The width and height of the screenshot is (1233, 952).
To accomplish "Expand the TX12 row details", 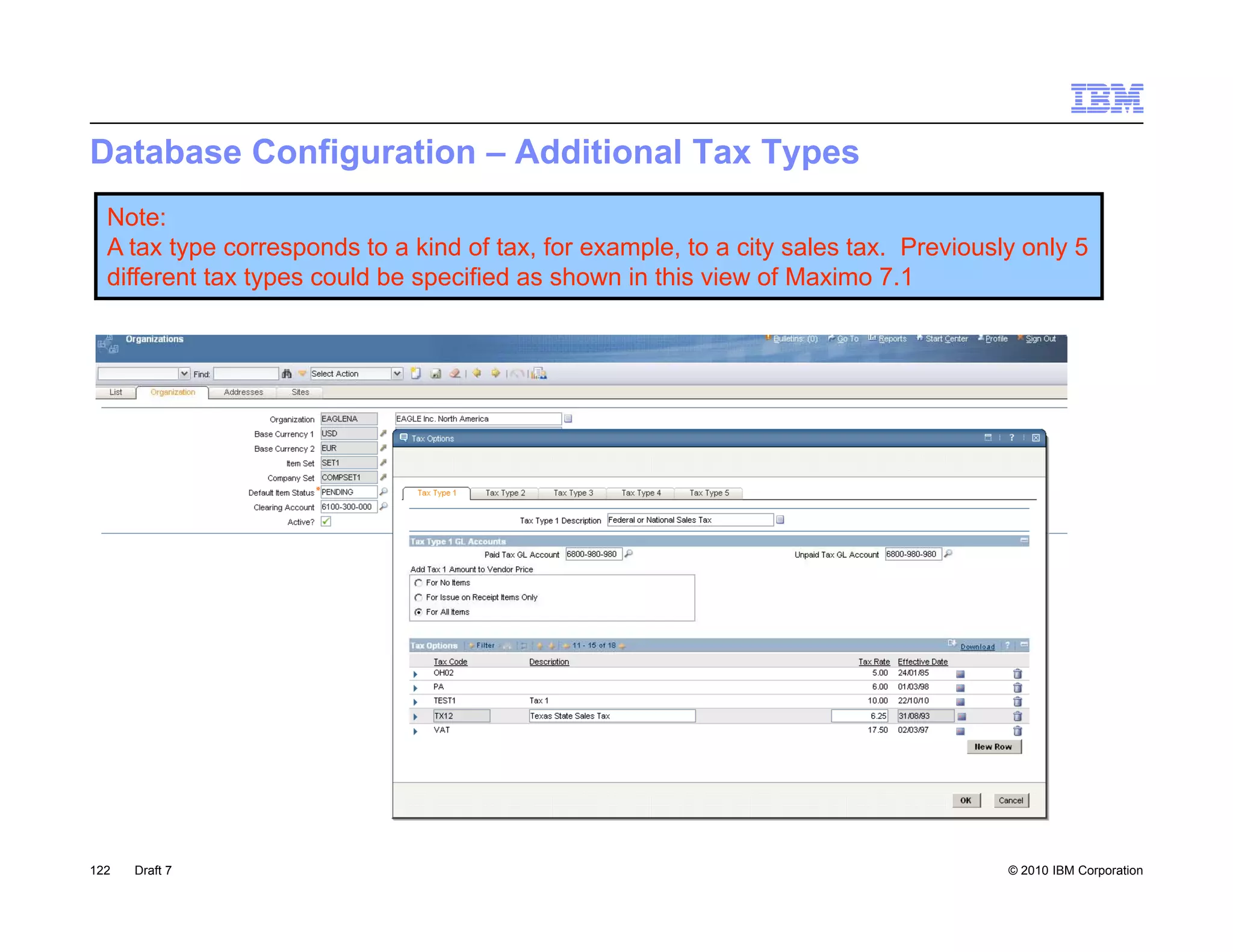I will [415, 717].
